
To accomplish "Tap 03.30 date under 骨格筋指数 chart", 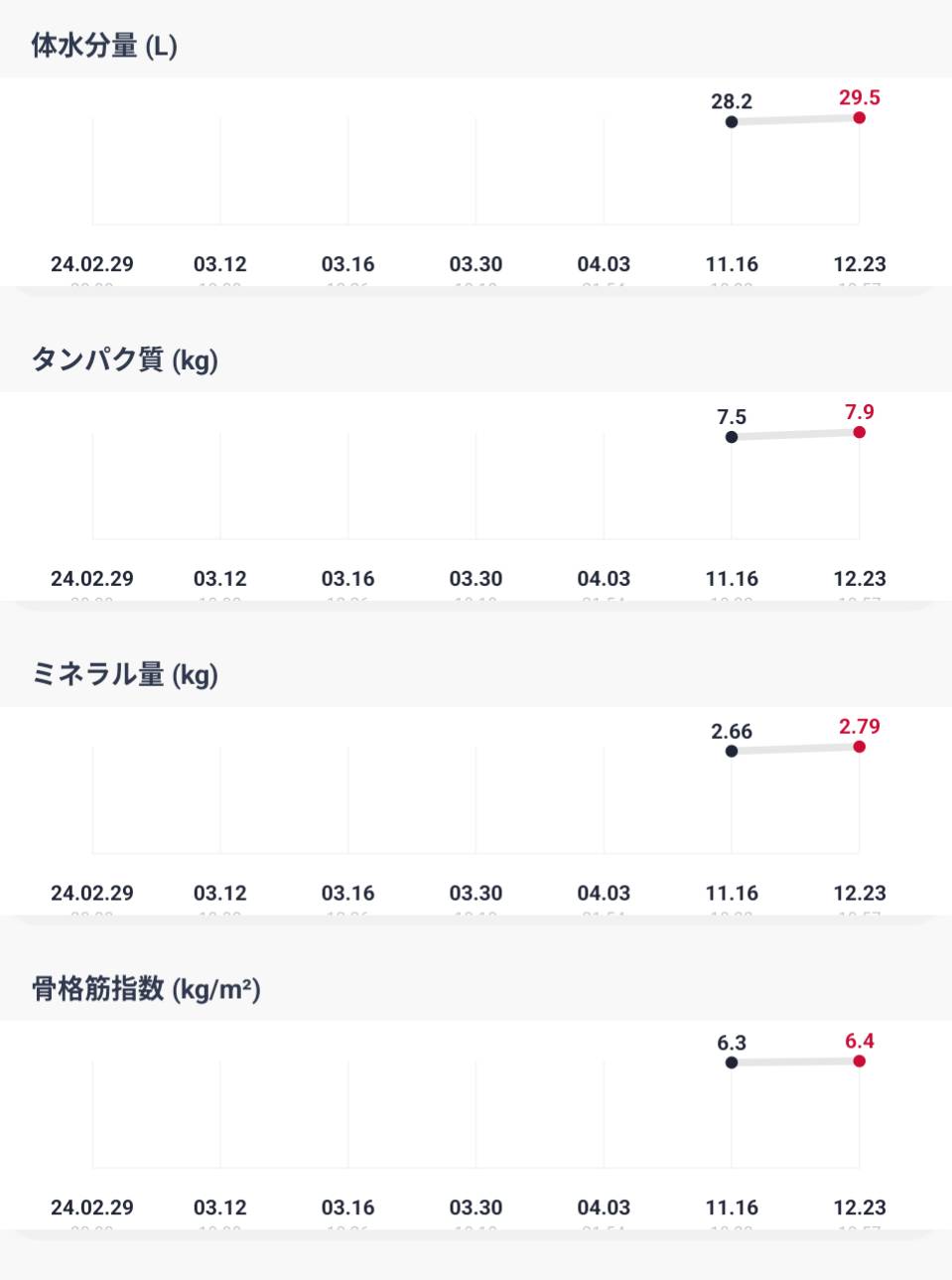I will coord(476,1209).
